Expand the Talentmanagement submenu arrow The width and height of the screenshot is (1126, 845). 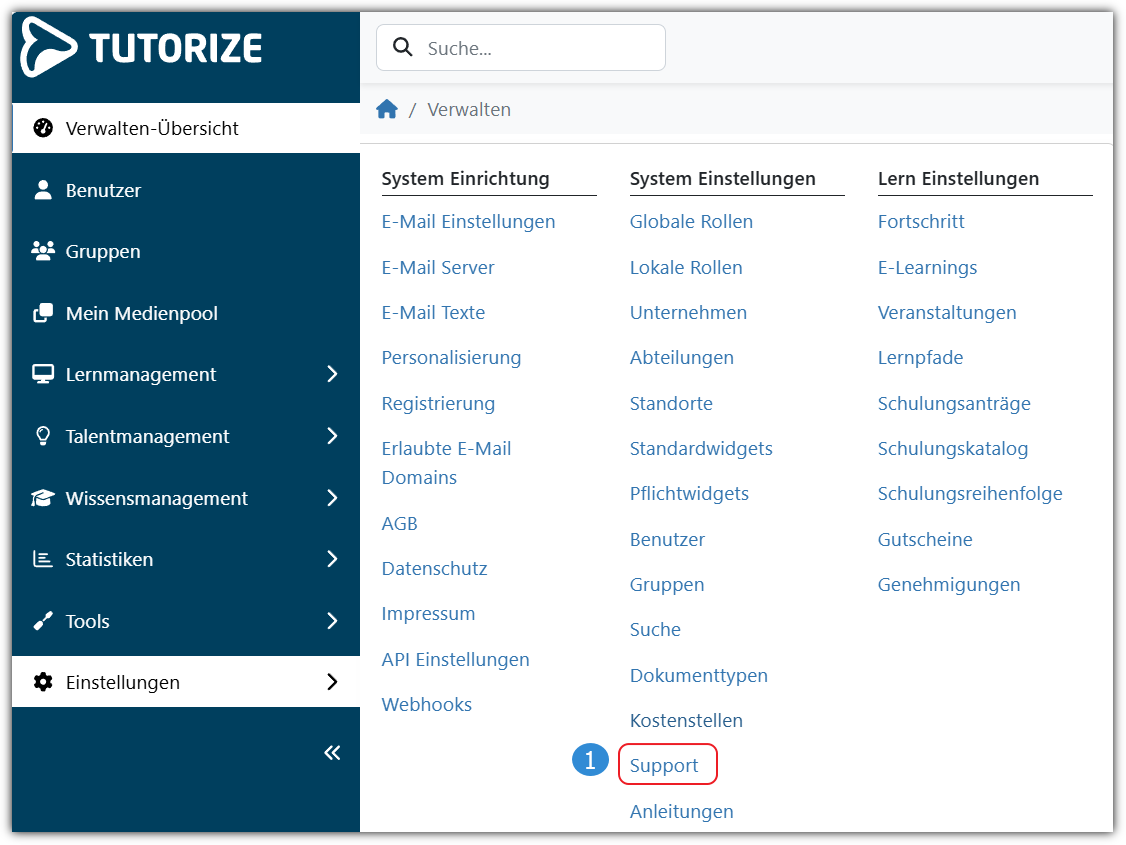coord(332,436)
